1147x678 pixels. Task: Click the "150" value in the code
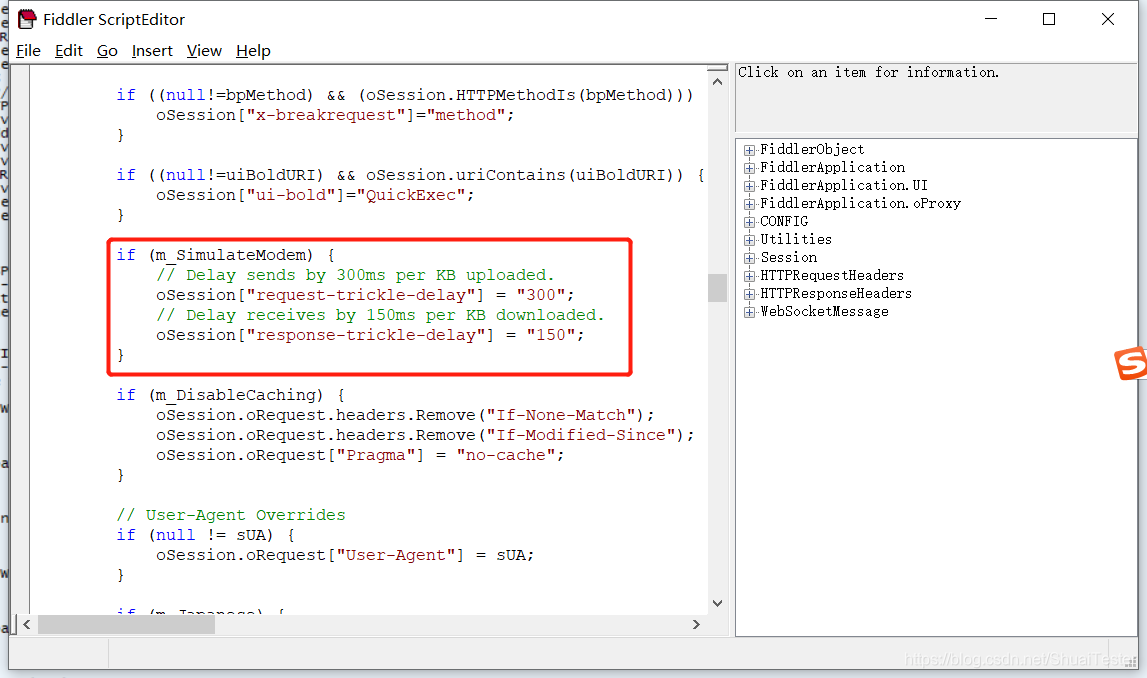coord(551,335)
